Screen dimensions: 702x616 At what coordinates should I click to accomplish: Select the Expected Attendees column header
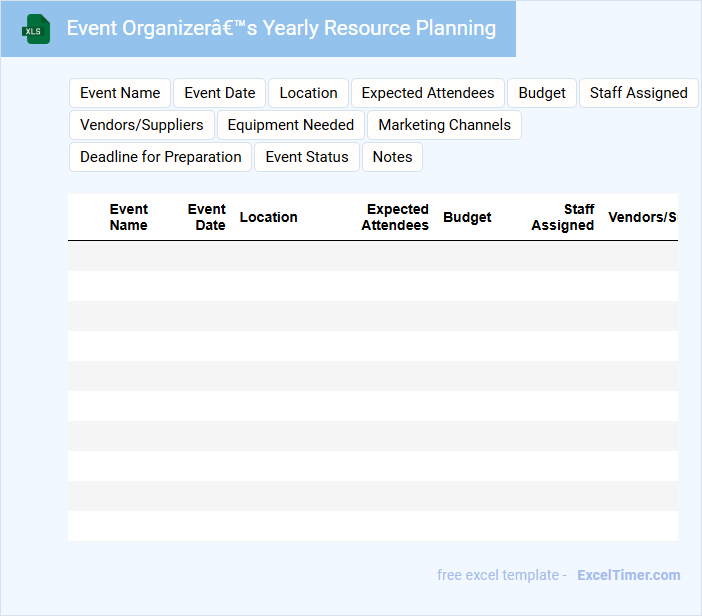point(395,217)
